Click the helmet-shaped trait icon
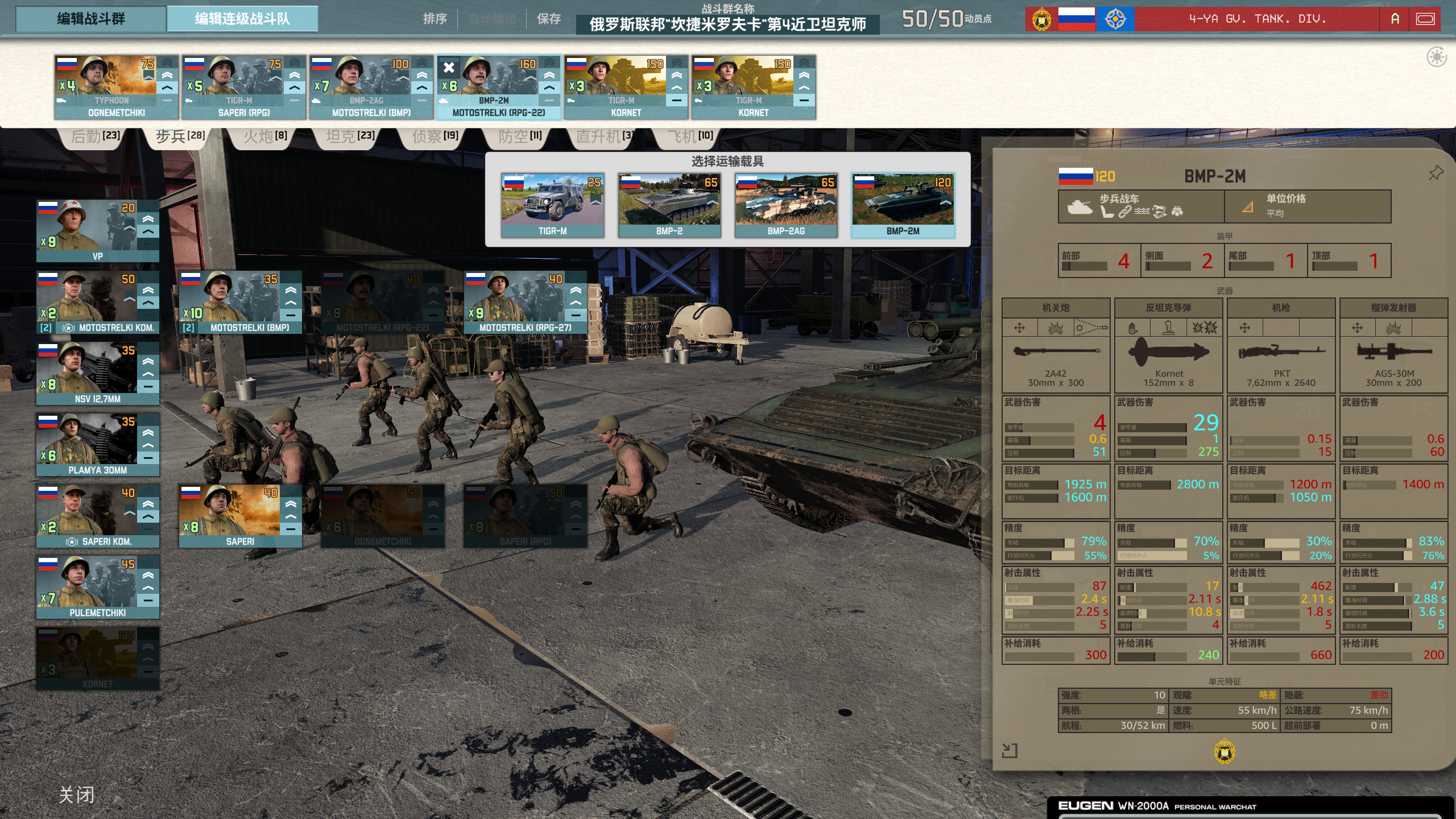 [x=1177, y=212]
